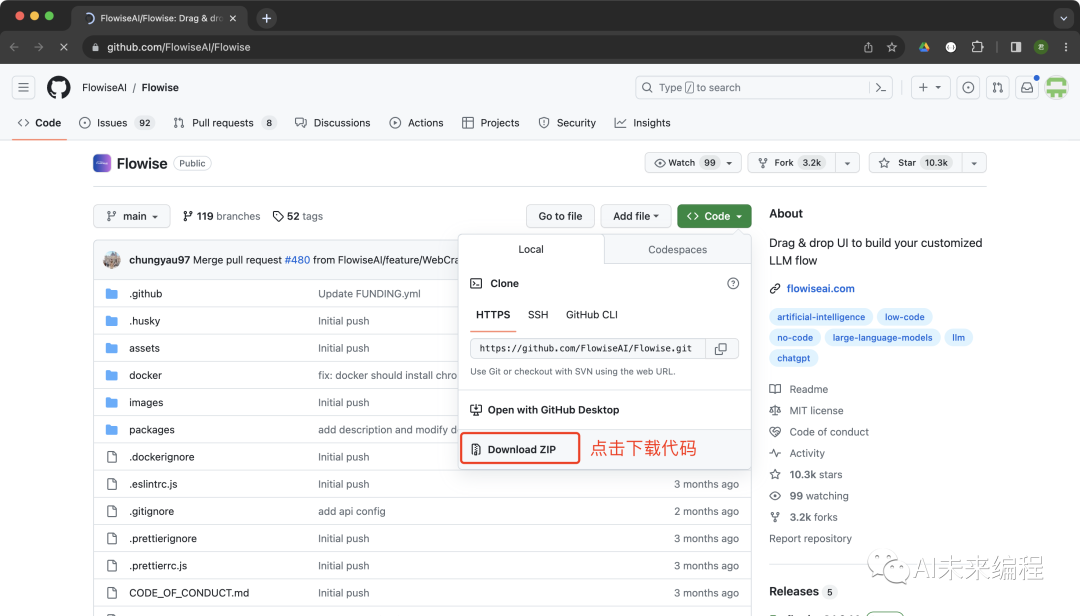
Task: Open the browser tab search chevron
Action: 1063,18
